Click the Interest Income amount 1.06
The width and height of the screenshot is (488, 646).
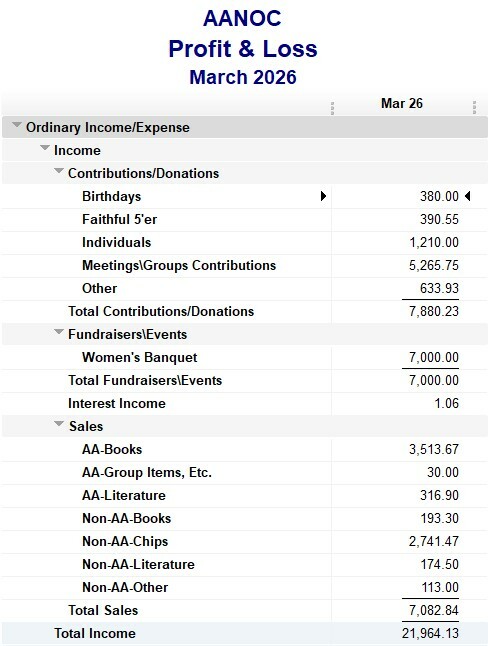[446, 403]
